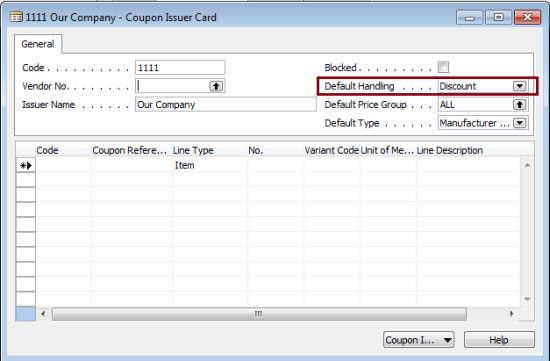550x361 pixels.
Task: Click the horizontal scrollbar's left arrow
Action: coord(43,314)
